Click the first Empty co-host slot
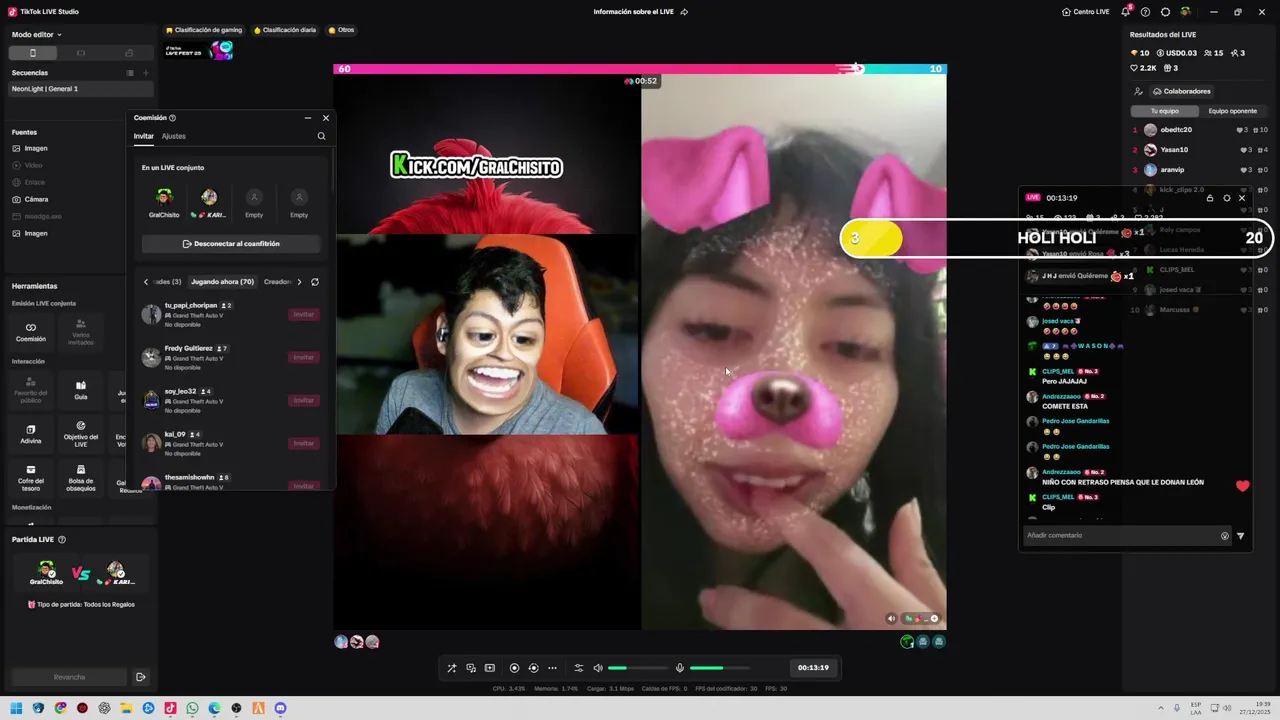 click(x=254, y=203)
